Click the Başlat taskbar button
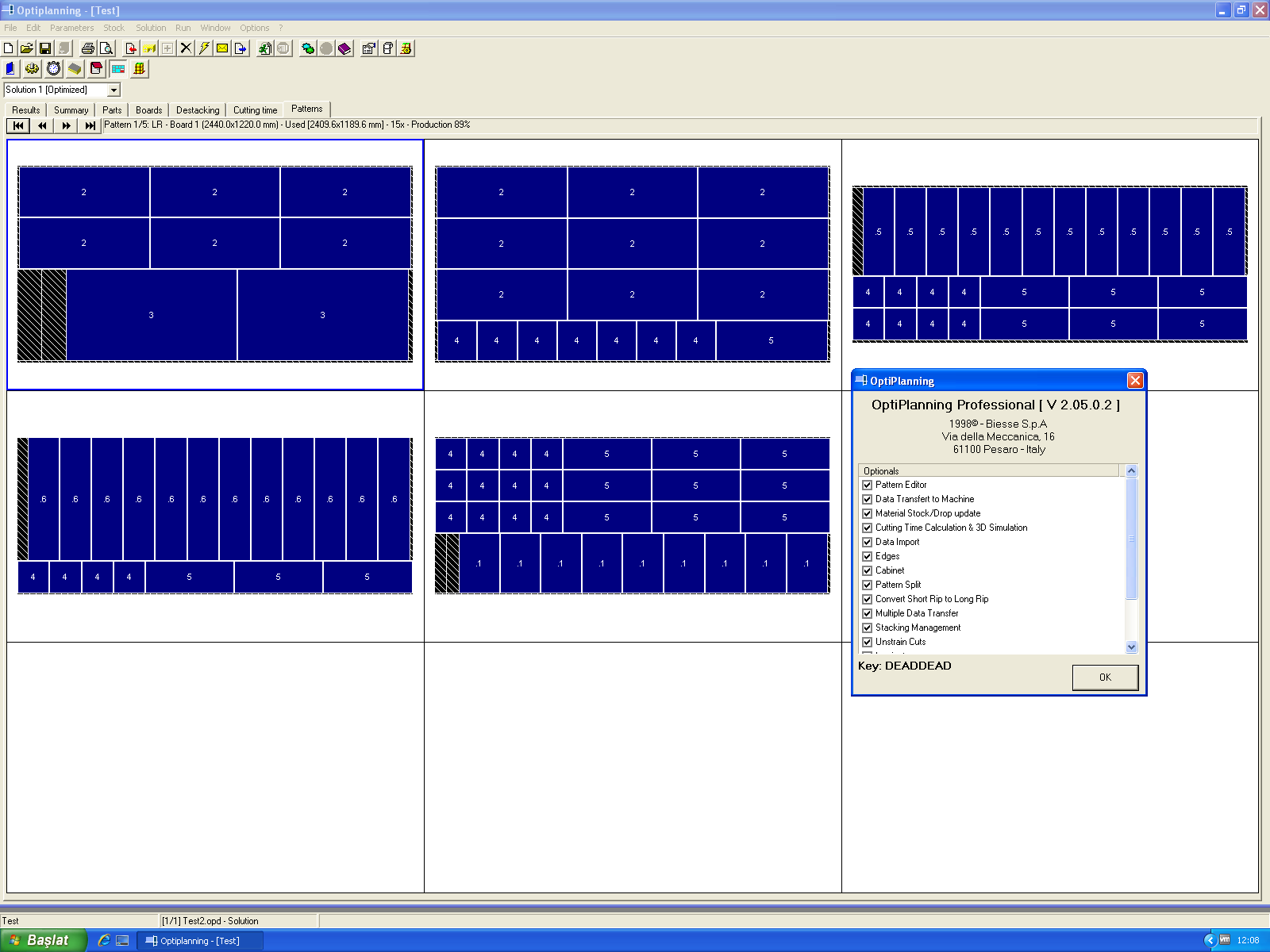Viewport: 1270px width, 952px height. 44,940
